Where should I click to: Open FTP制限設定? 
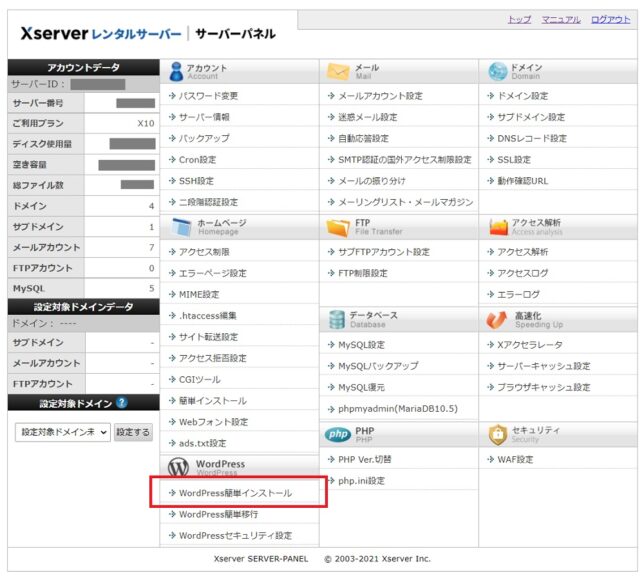pyautogui.click(x=363, y=273)
